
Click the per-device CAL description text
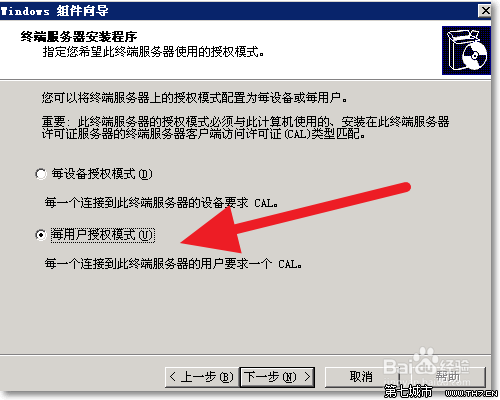pos(161,203)
